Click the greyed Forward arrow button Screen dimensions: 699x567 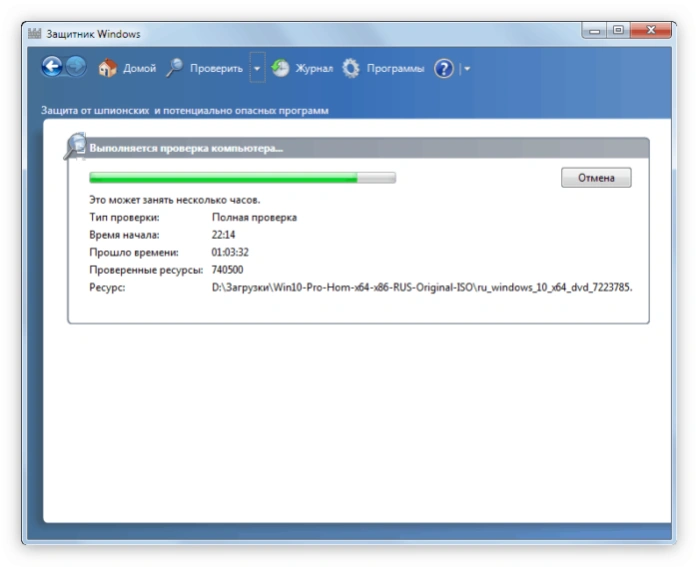click(76, 67)
